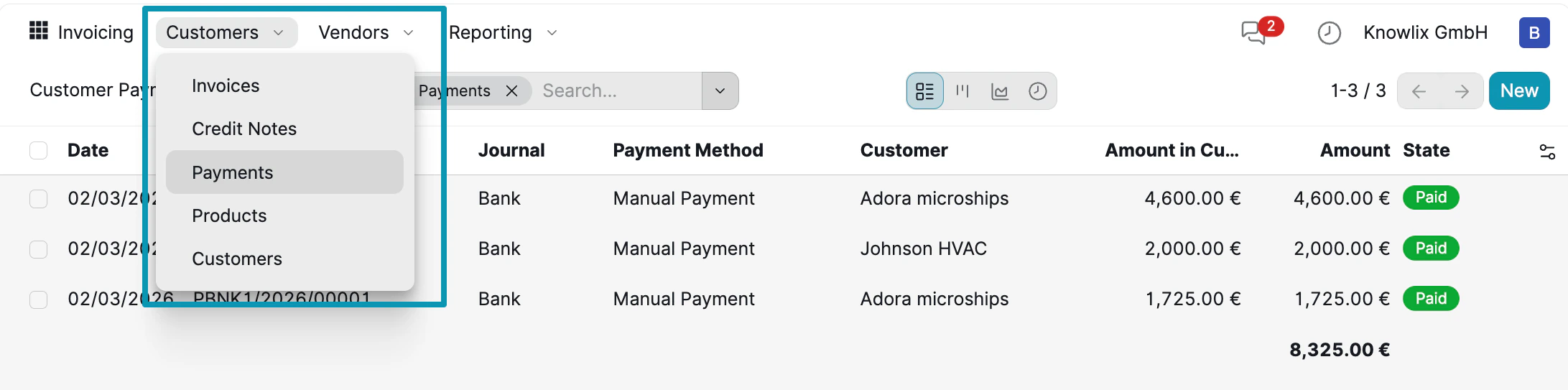This screenshot has width=1568, height=390.
Task: Switch to list view
Action: tap(925, 91)
